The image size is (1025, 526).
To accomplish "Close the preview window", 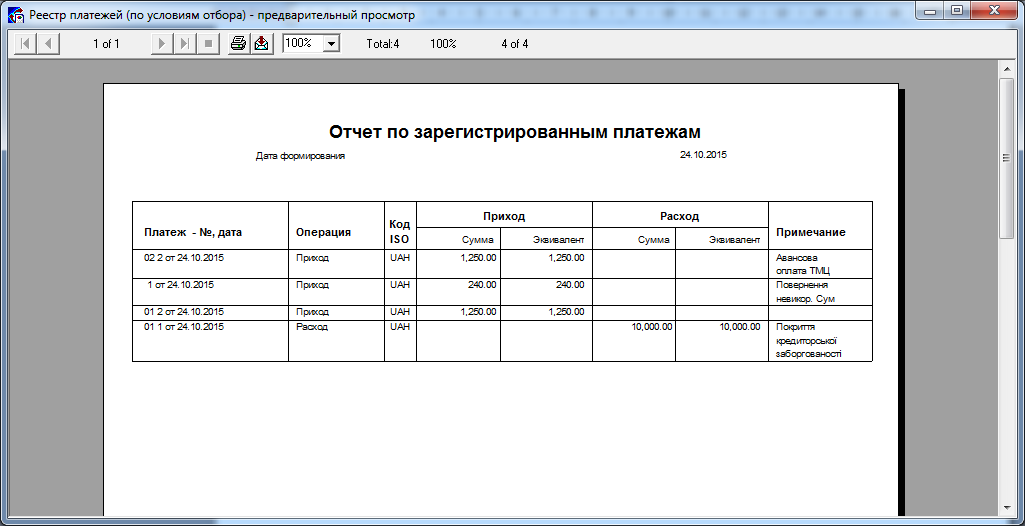I will [x=994, y=11].
